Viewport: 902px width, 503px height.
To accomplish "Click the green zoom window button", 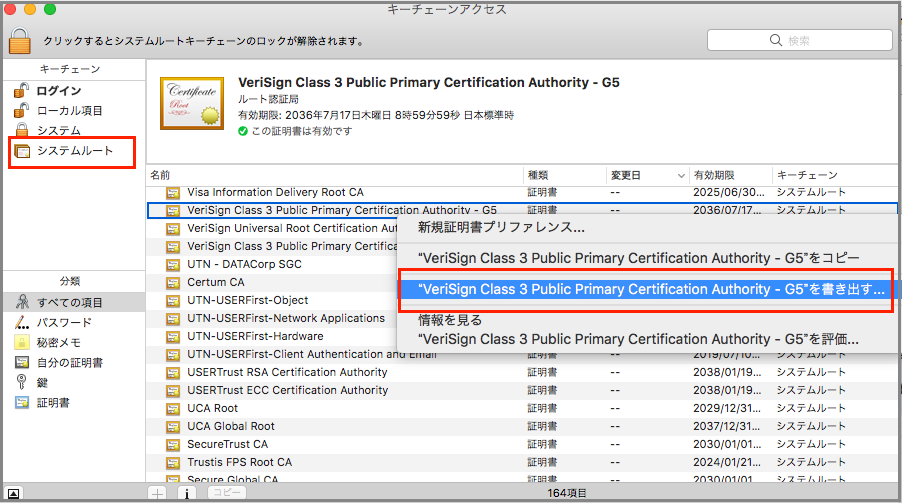I will point(50,9).
